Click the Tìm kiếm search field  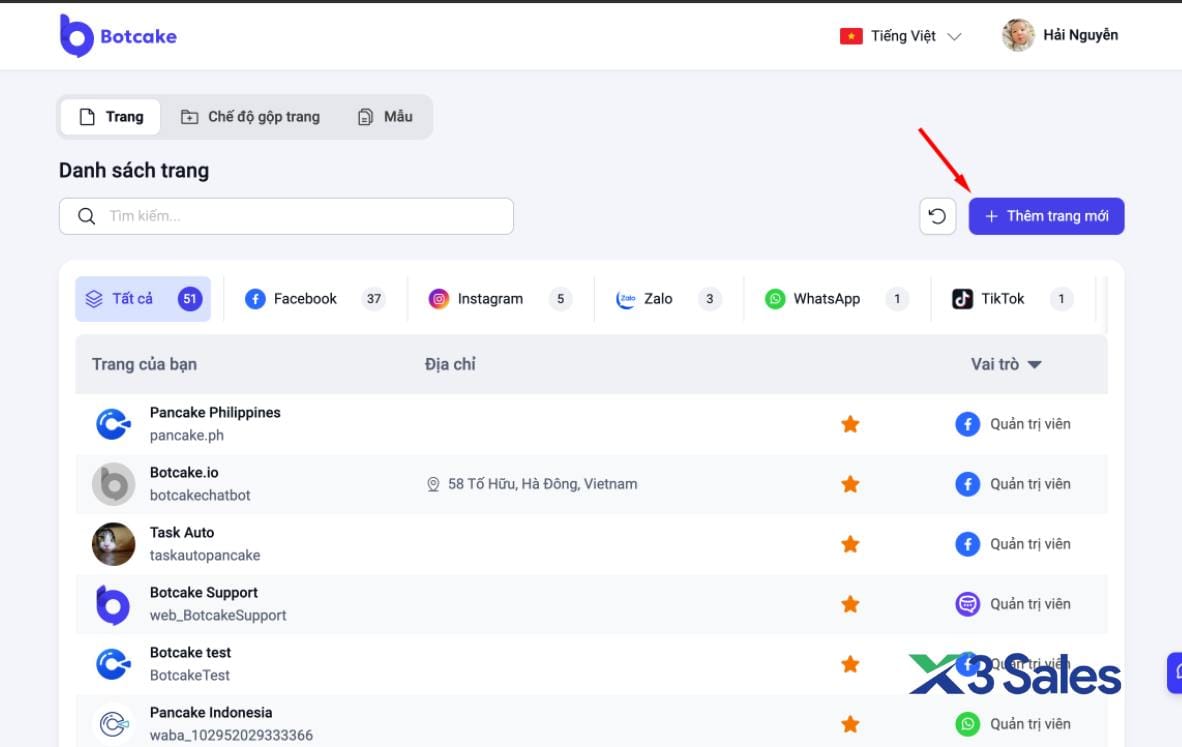(x=286, y=216)
